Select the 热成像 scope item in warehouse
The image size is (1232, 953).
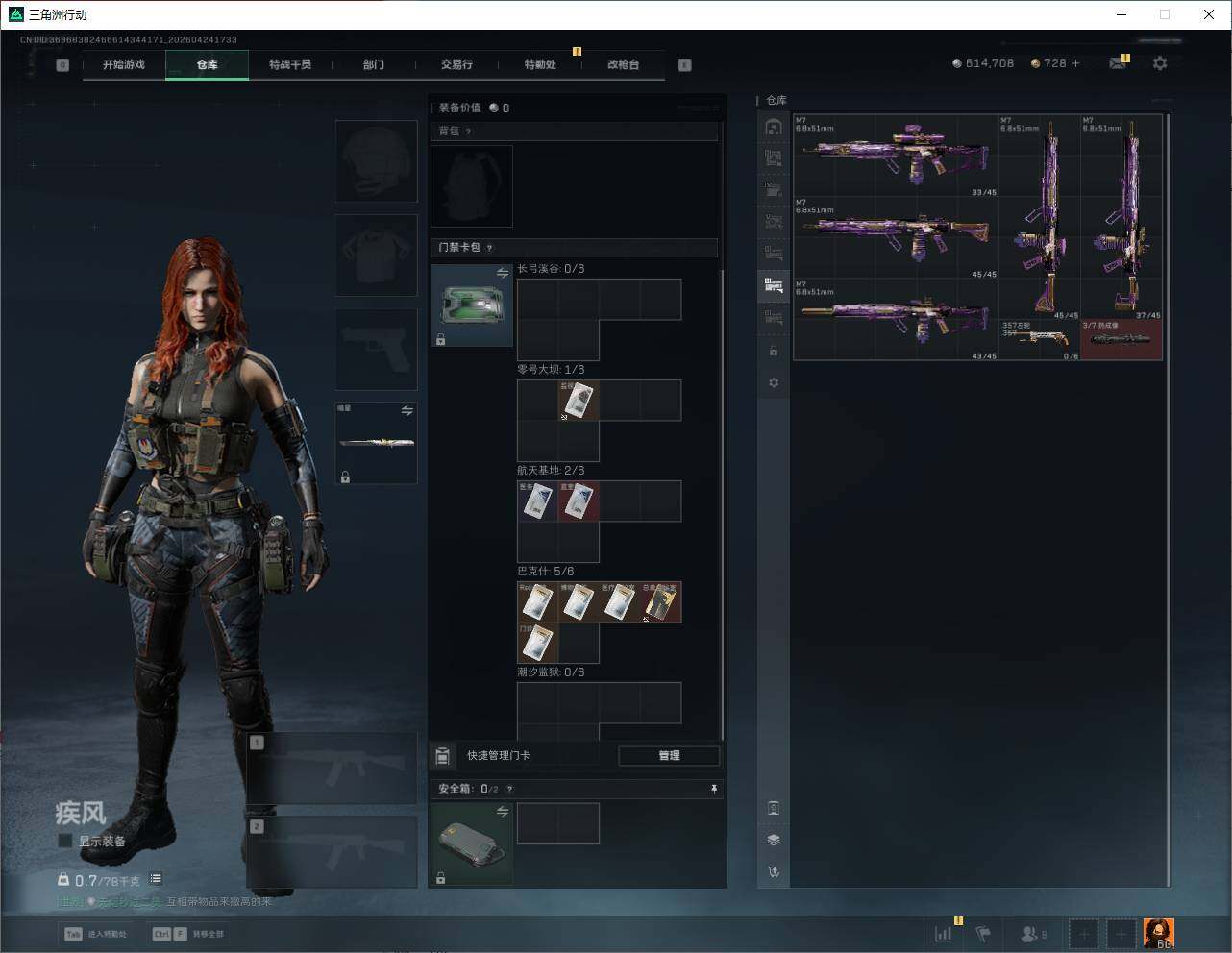coord(1121,340)
